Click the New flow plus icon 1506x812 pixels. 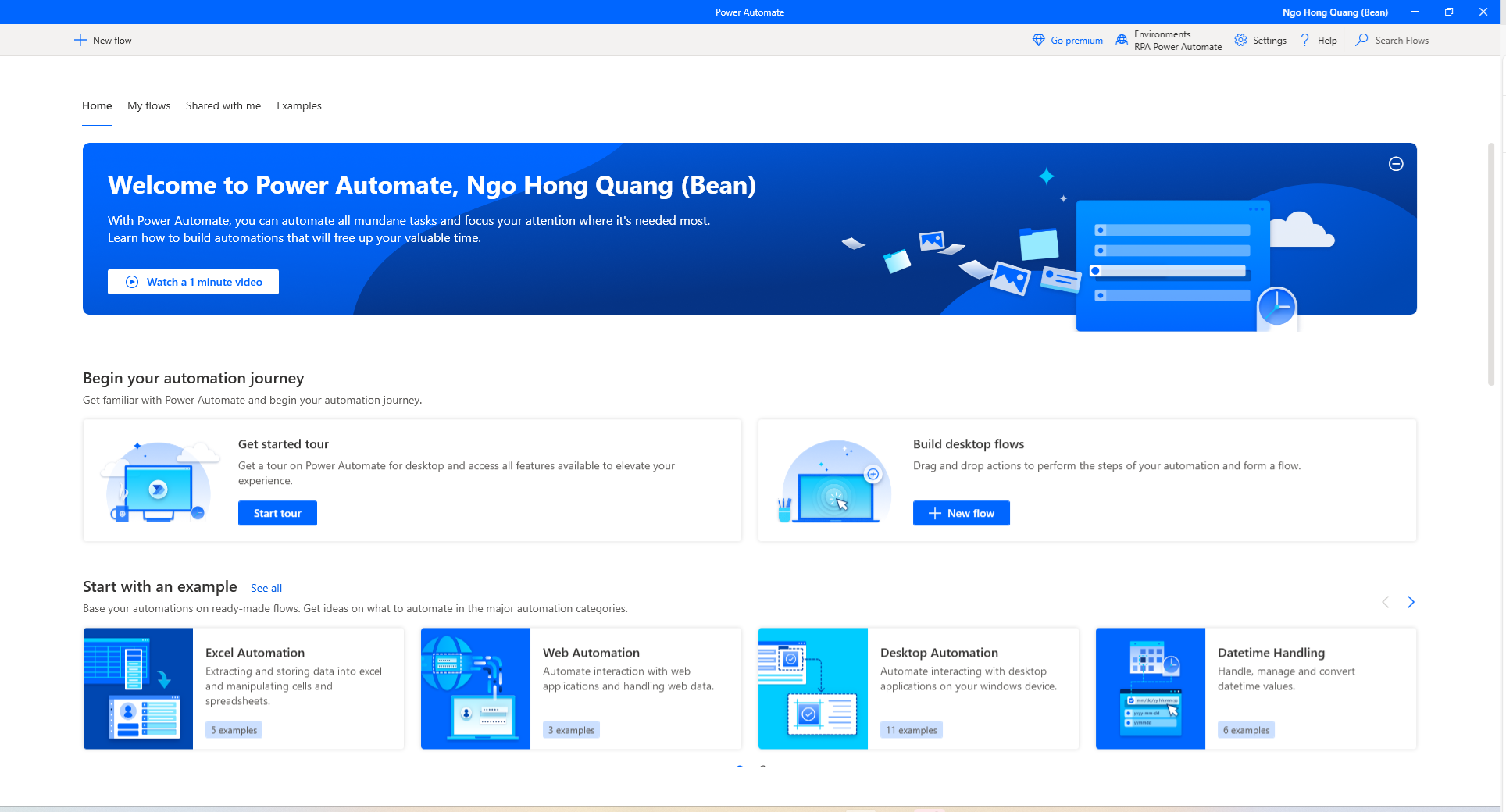click(x=80, y=39)
